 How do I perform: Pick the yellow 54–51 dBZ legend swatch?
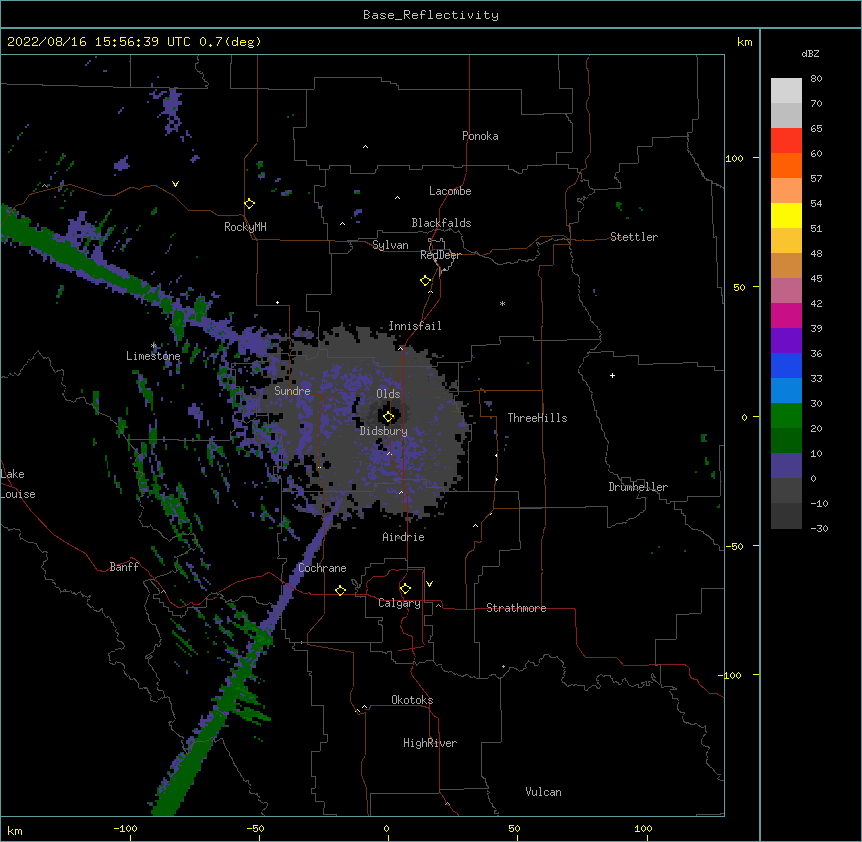click(786, 215)
